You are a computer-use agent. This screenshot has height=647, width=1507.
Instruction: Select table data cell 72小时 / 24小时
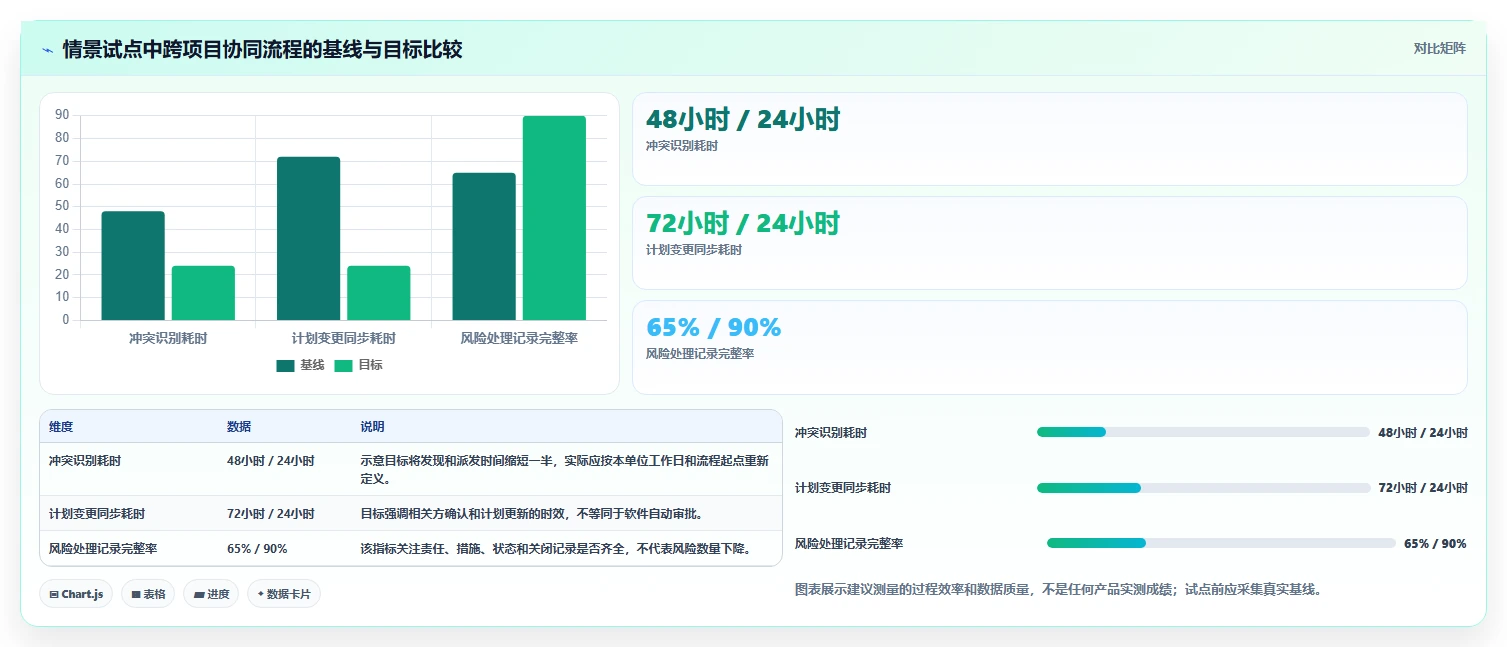coord(271,514)
